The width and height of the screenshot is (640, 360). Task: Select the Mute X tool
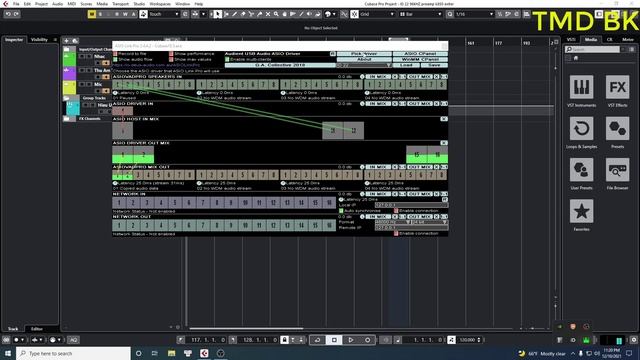tap(268, 14)
